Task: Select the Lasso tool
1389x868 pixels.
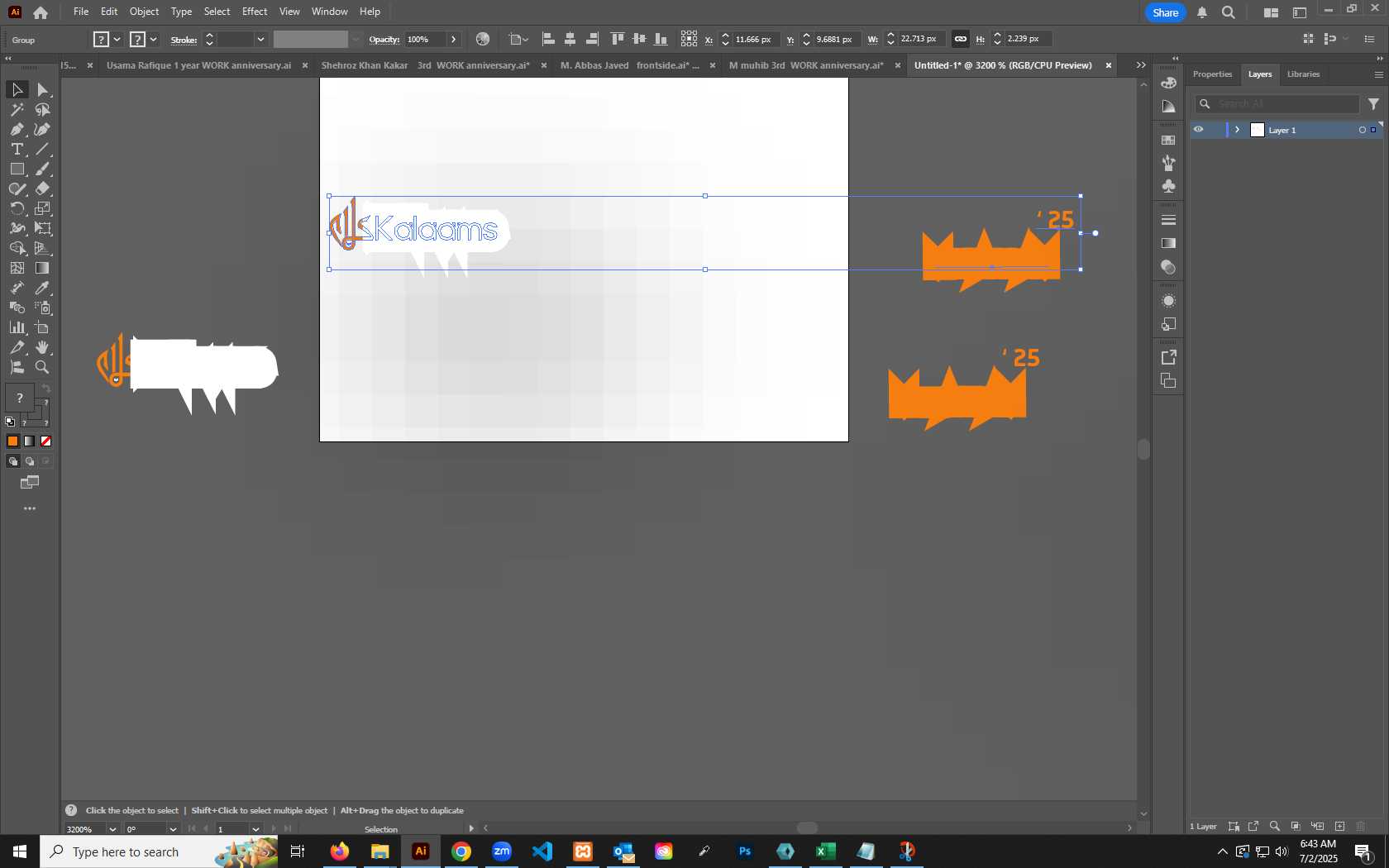Action: (x=43, y=109)
